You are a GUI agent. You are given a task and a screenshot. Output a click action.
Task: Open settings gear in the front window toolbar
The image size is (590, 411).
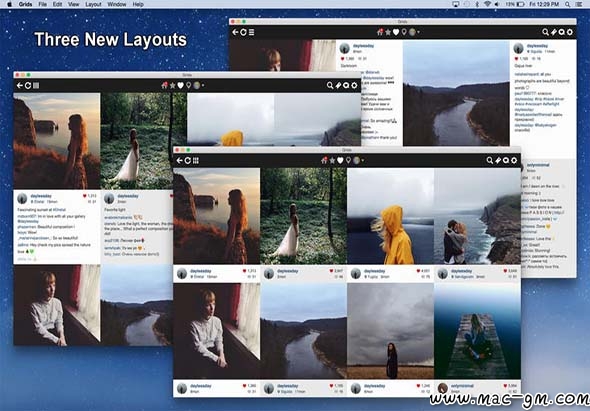pos(514,160)
